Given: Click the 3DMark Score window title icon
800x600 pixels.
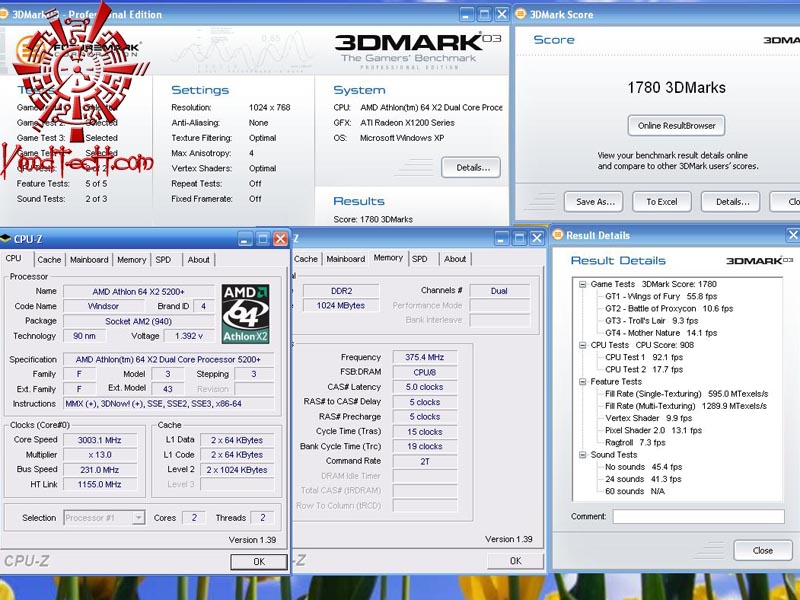Looking at the screenshot, I should tap(520, 14).
